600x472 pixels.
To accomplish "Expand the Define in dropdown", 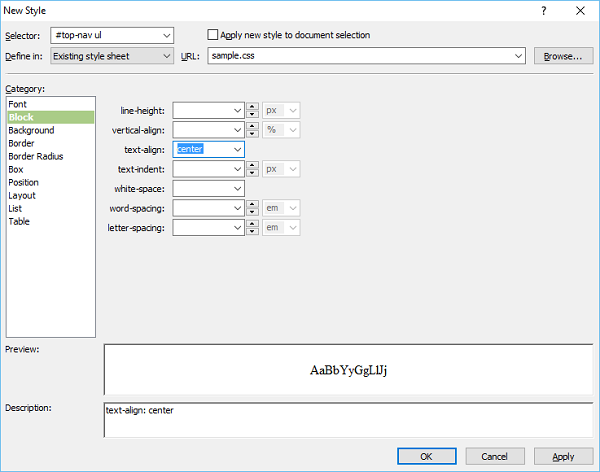I will tap(166, 56).
